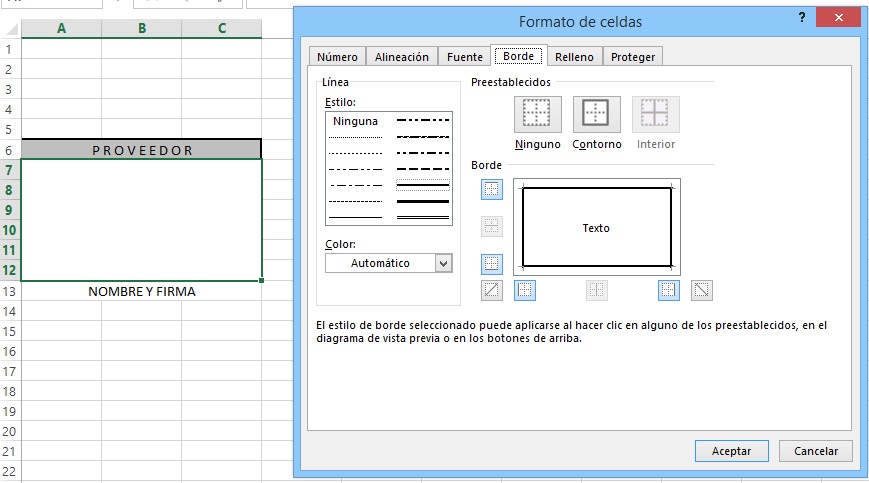Select the thickest solid line style
The image size is (869, 483).
pos(423,201)
